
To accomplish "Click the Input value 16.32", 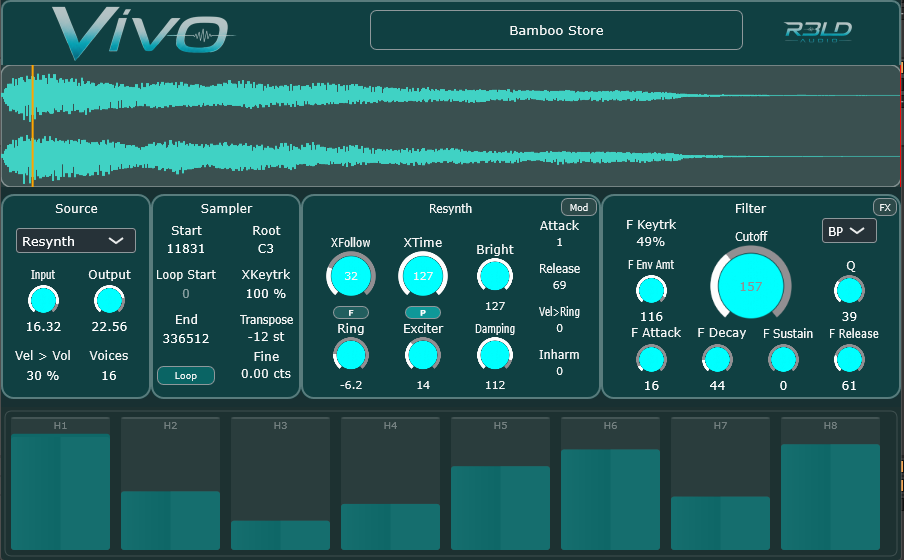I will 43,326.
